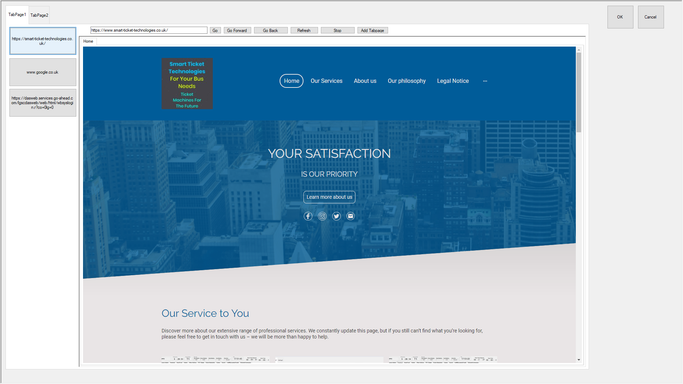Click the Refresh button
Viewport: 683px width, 384px height.
[304, 30]
